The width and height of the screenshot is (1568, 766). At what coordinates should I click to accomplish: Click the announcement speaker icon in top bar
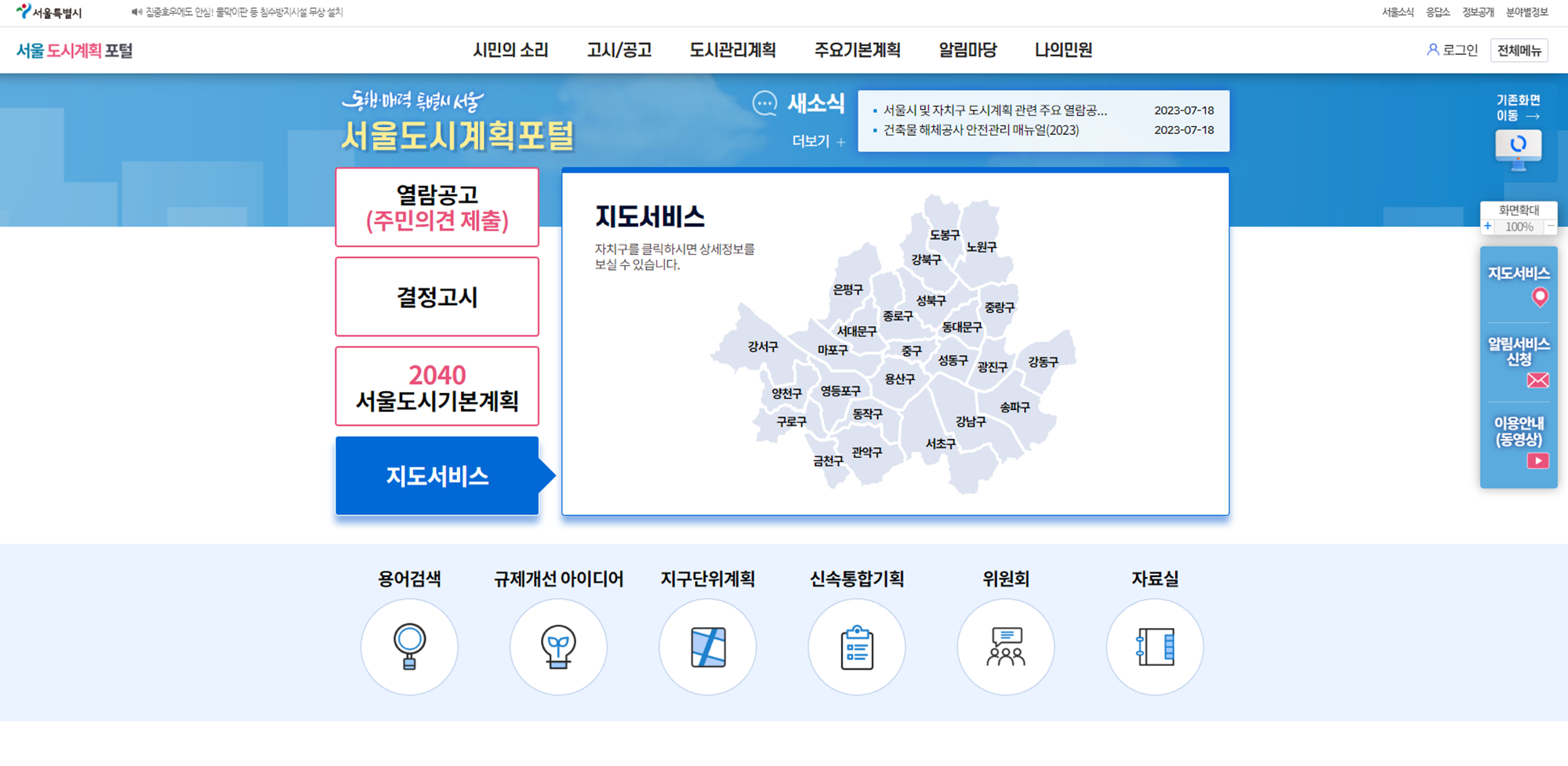pos(136,12)
